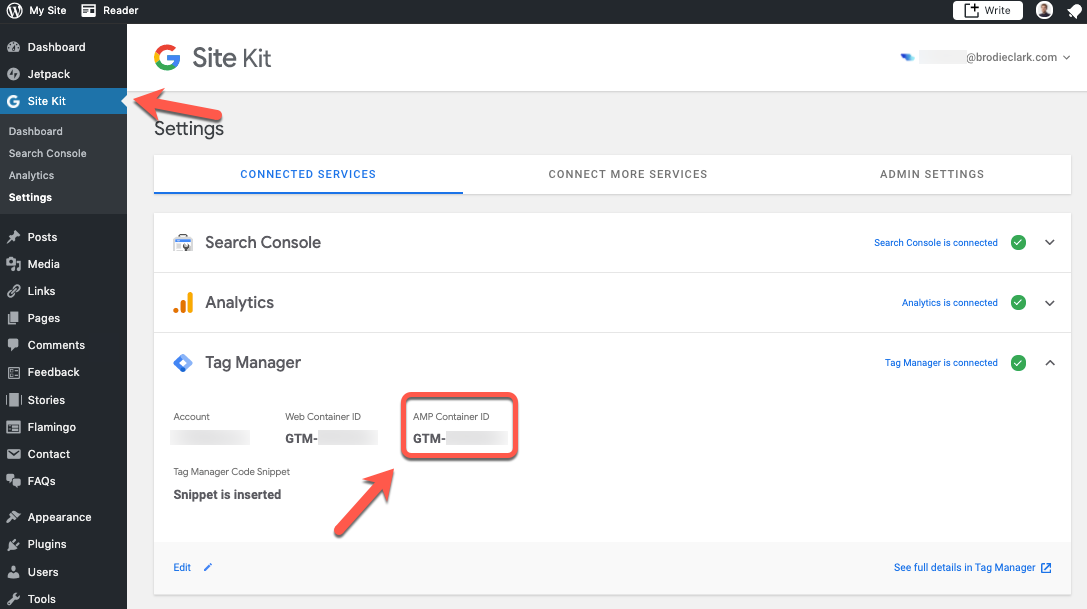Click See full details in Tag Manager
The width and height of the screenshot is (1087, 609).
click(x=963, y=567)
